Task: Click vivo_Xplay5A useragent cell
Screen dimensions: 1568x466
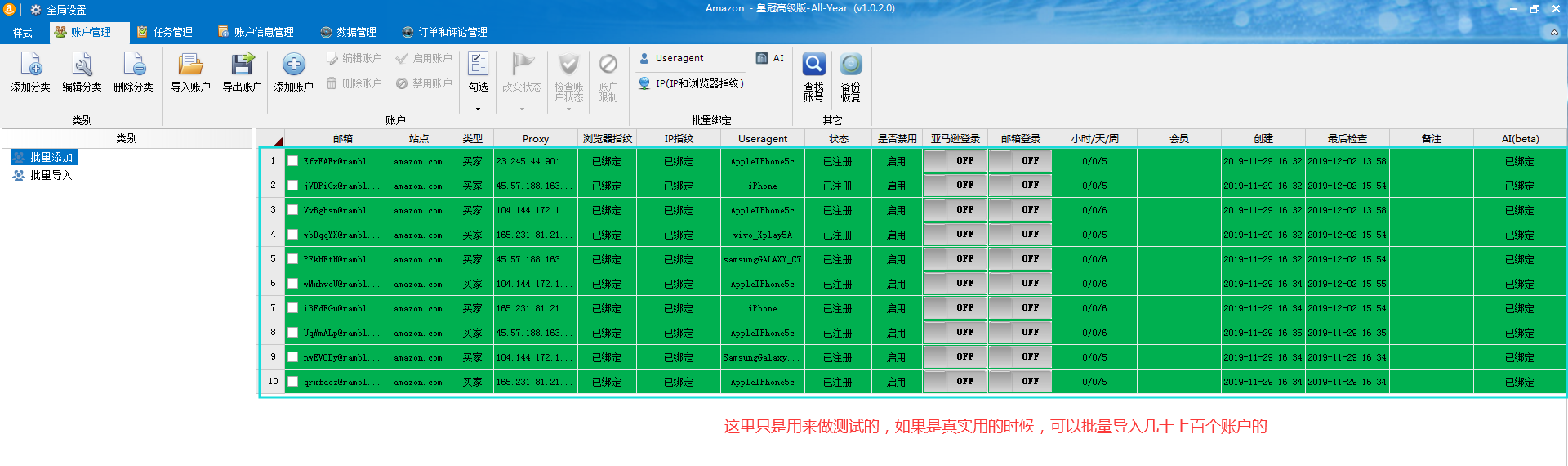Action: 763,235
